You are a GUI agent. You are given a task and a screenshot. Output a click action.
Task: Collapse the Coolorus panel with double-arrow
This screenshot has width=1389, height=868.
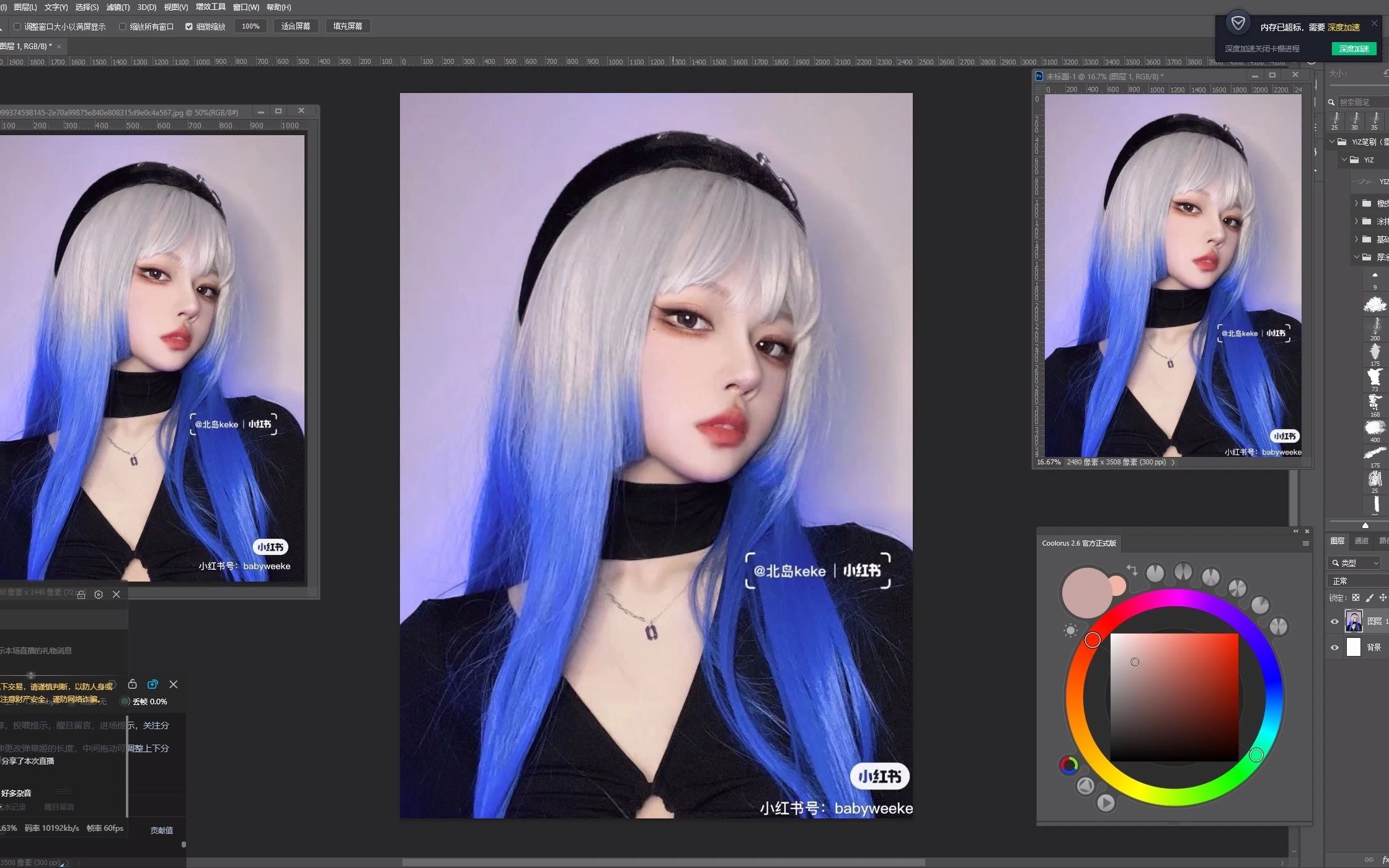pos(1295,531)
